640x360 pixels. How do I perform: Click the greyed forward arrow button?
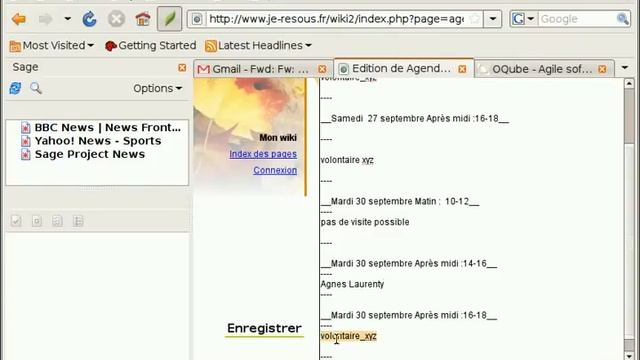(45, 19)
